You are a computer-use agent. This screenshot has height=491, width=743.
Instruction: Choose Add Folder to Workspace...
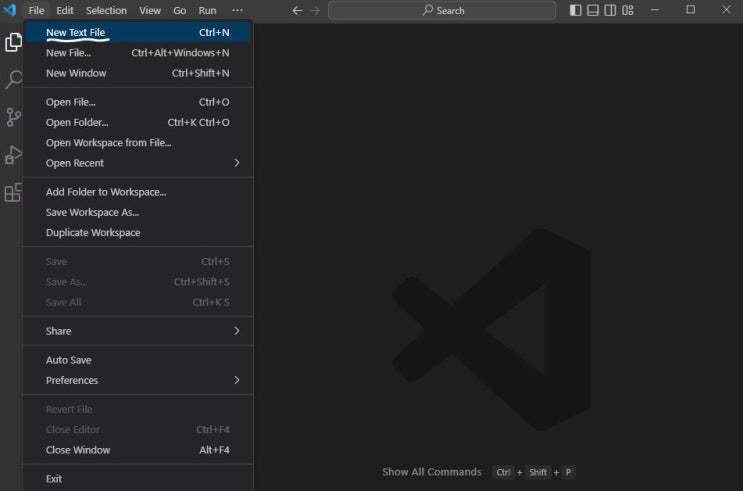point(138,192)
